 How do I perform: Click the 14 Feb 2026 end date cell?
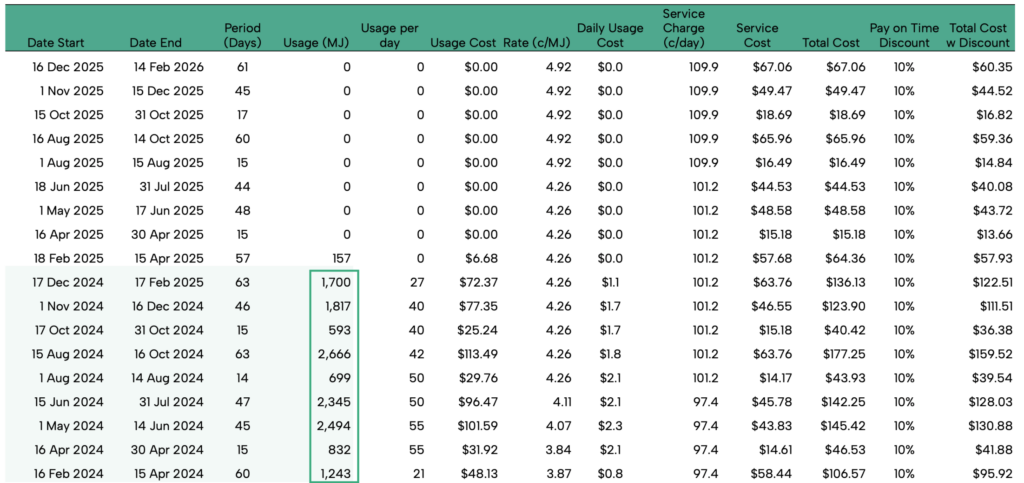[166, 67]
